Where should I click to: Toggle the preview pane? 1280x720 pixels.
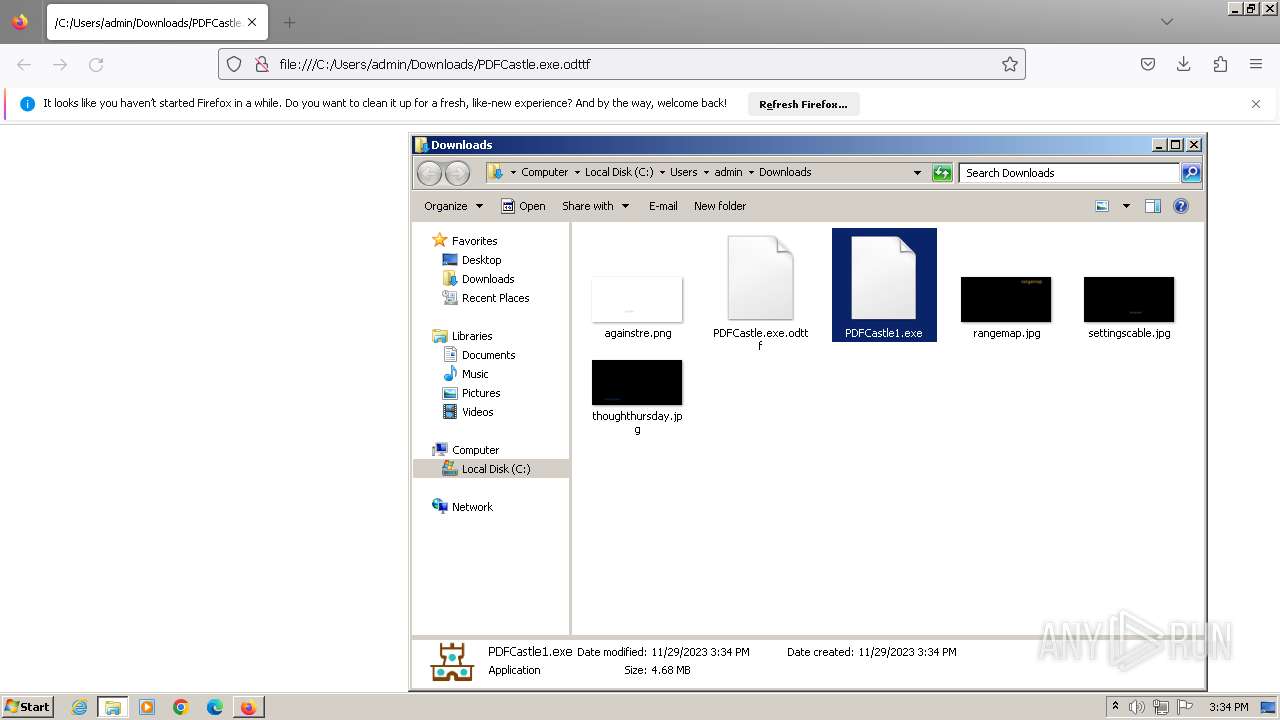pos(1153,206)
